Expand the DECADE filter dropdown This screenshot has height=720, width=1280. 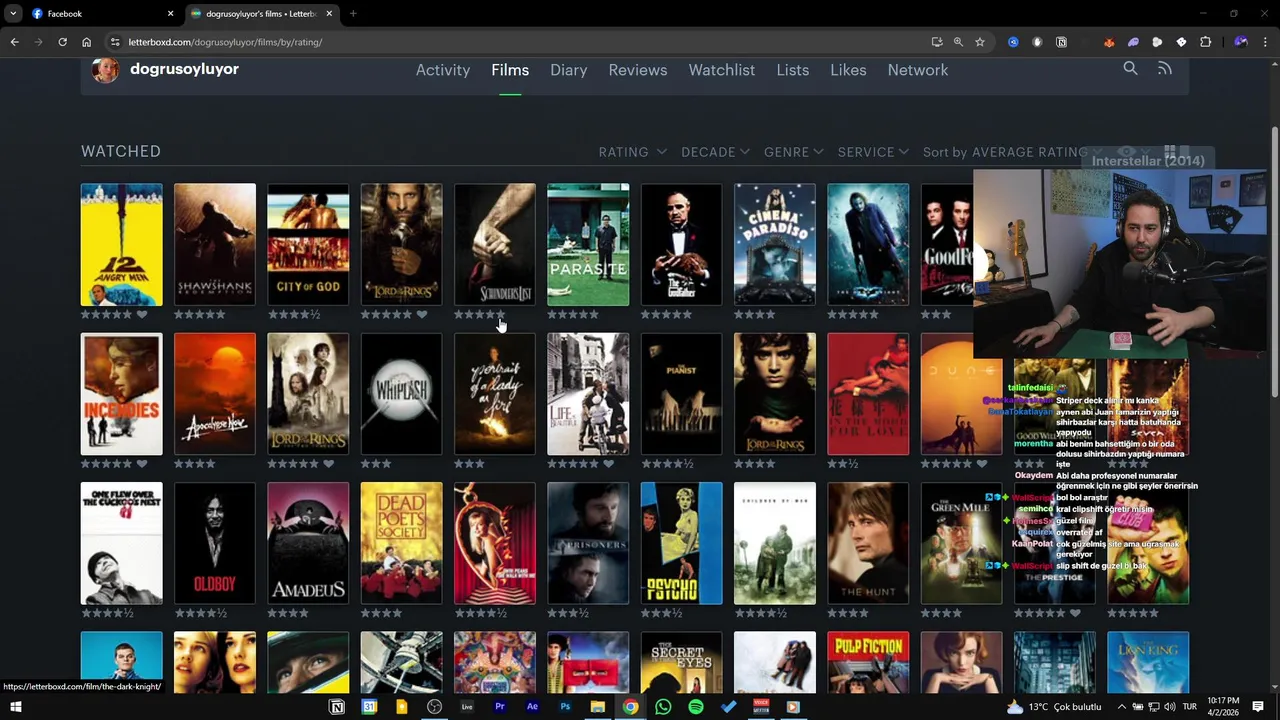click(715, 152)
